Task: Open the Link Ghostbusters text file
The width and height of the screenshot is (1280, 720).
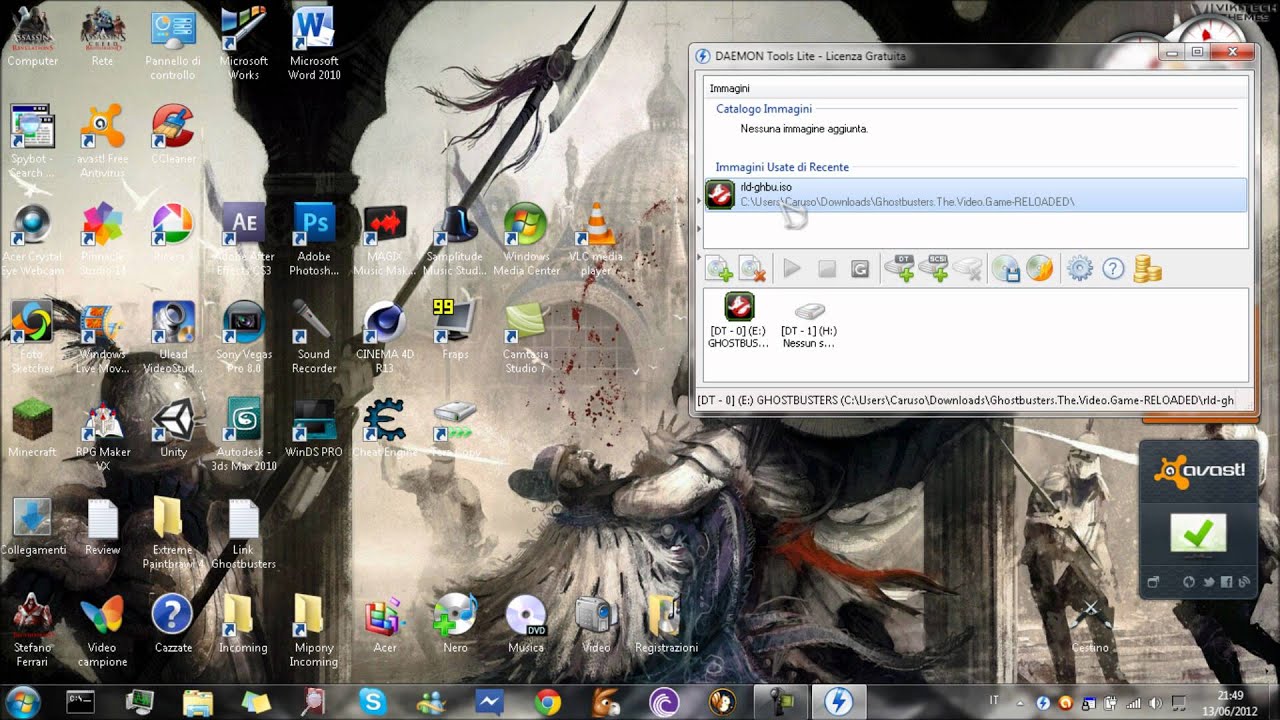Action: pos(243,534)
